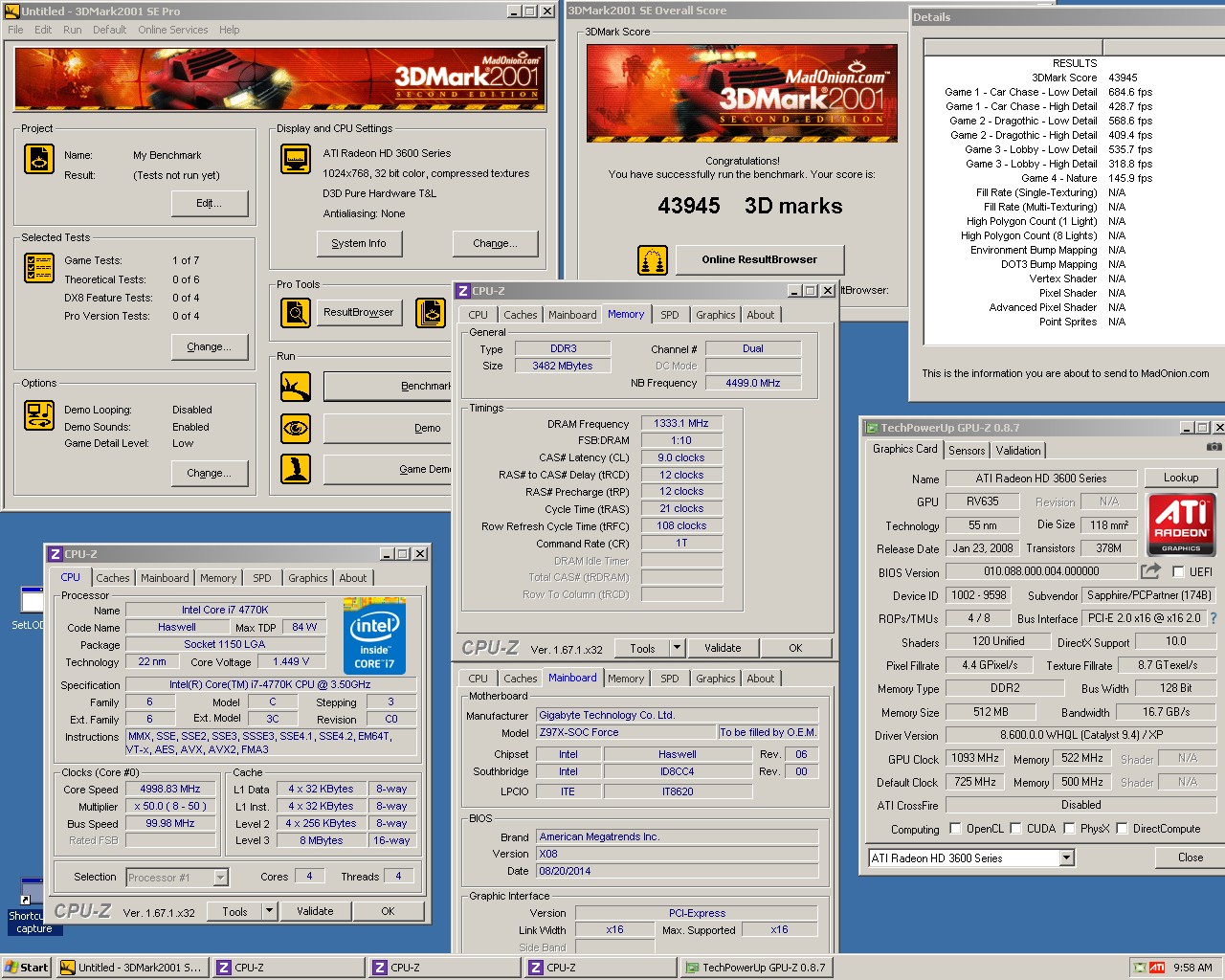
Task: Switch to Sensors tab in GPU-Z
Action: click(x=967, y=451)
